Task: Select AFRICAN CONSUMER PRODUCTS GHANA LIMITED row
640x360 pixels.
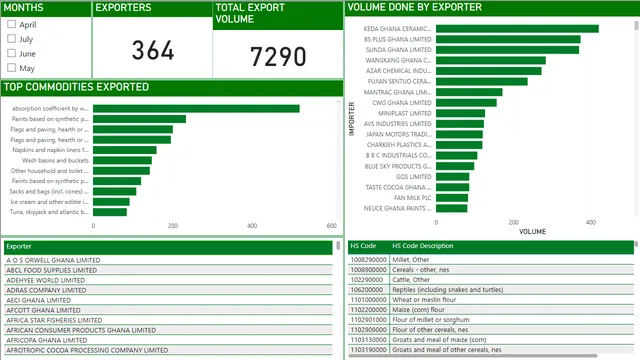Action: click(x=168, y=330)
